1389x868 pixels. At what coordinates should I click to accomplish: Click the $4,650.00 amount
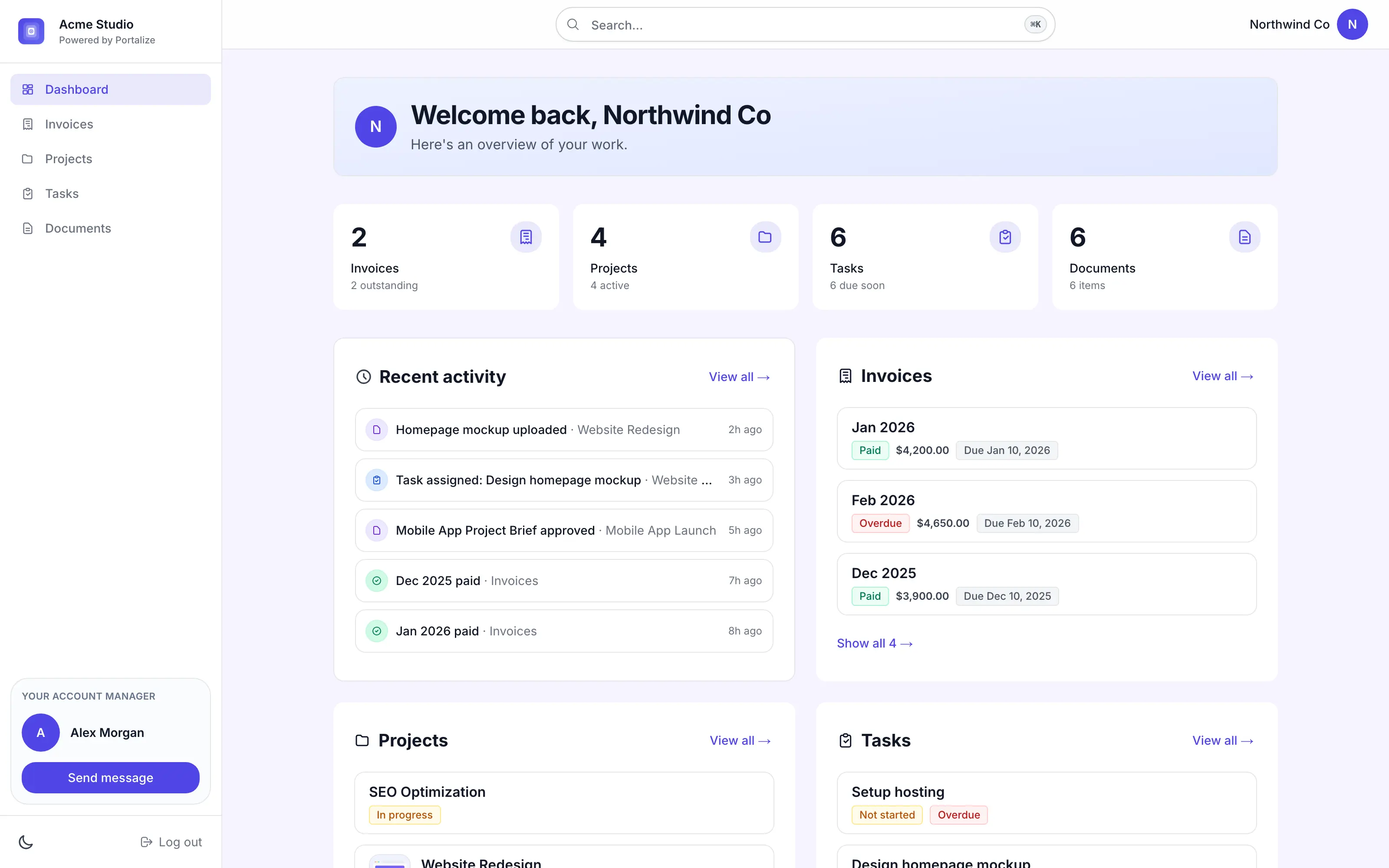(x=942, y=523)
